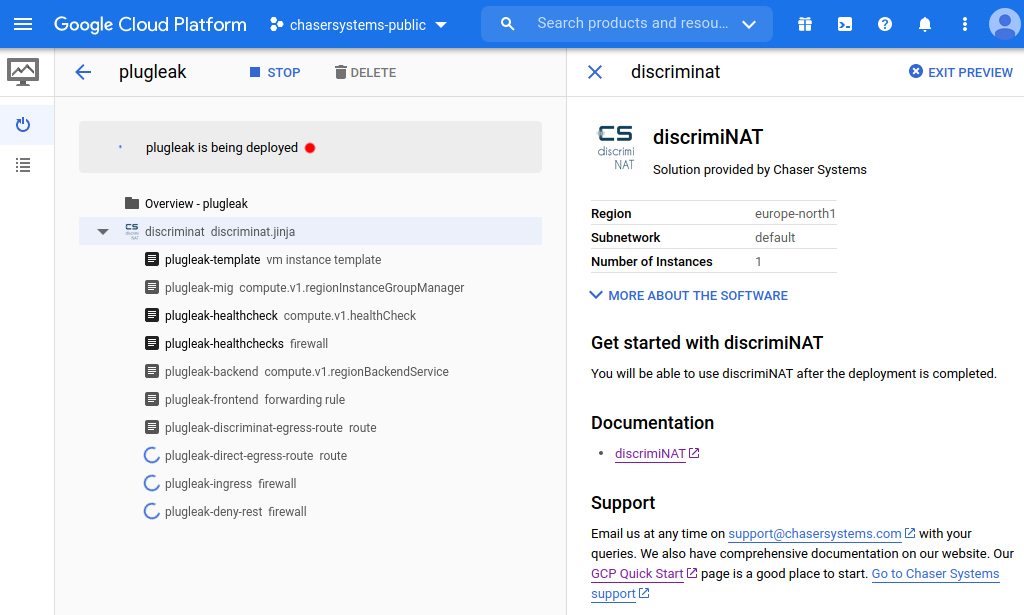Viewport: 1024px width, 615px height.
Task: Go back using the left arrow
Action: (83, 72)
